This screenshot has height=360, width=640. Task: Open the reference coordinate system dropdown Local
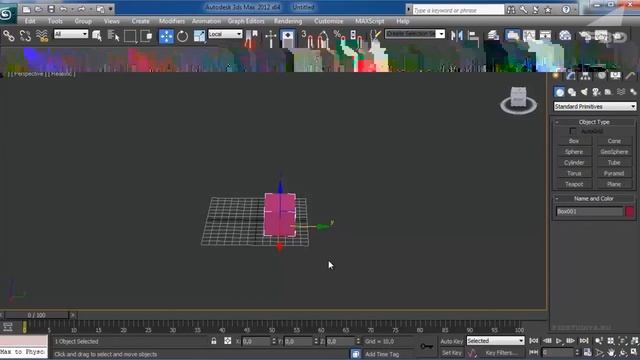tap(225, 34)
